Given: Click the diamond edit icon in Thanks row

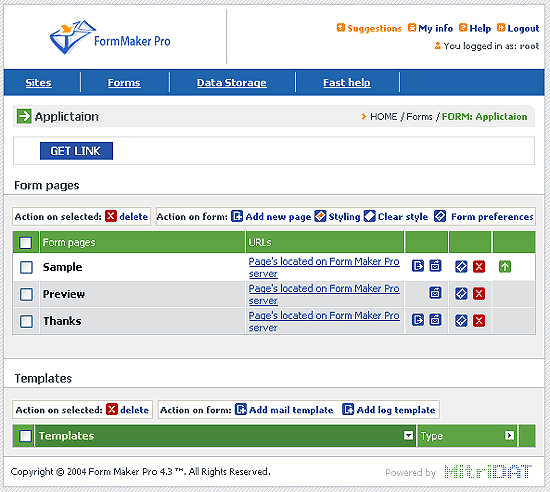Looking at the screenshot, I should click(461, 321).
